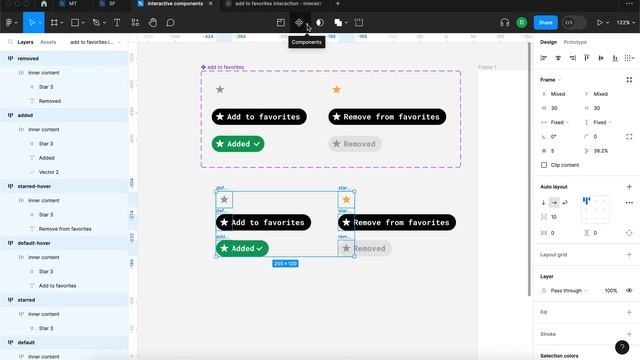Click the home icon in the tab bar
Viewport: 640px width, 360px height.
point(44,4)
